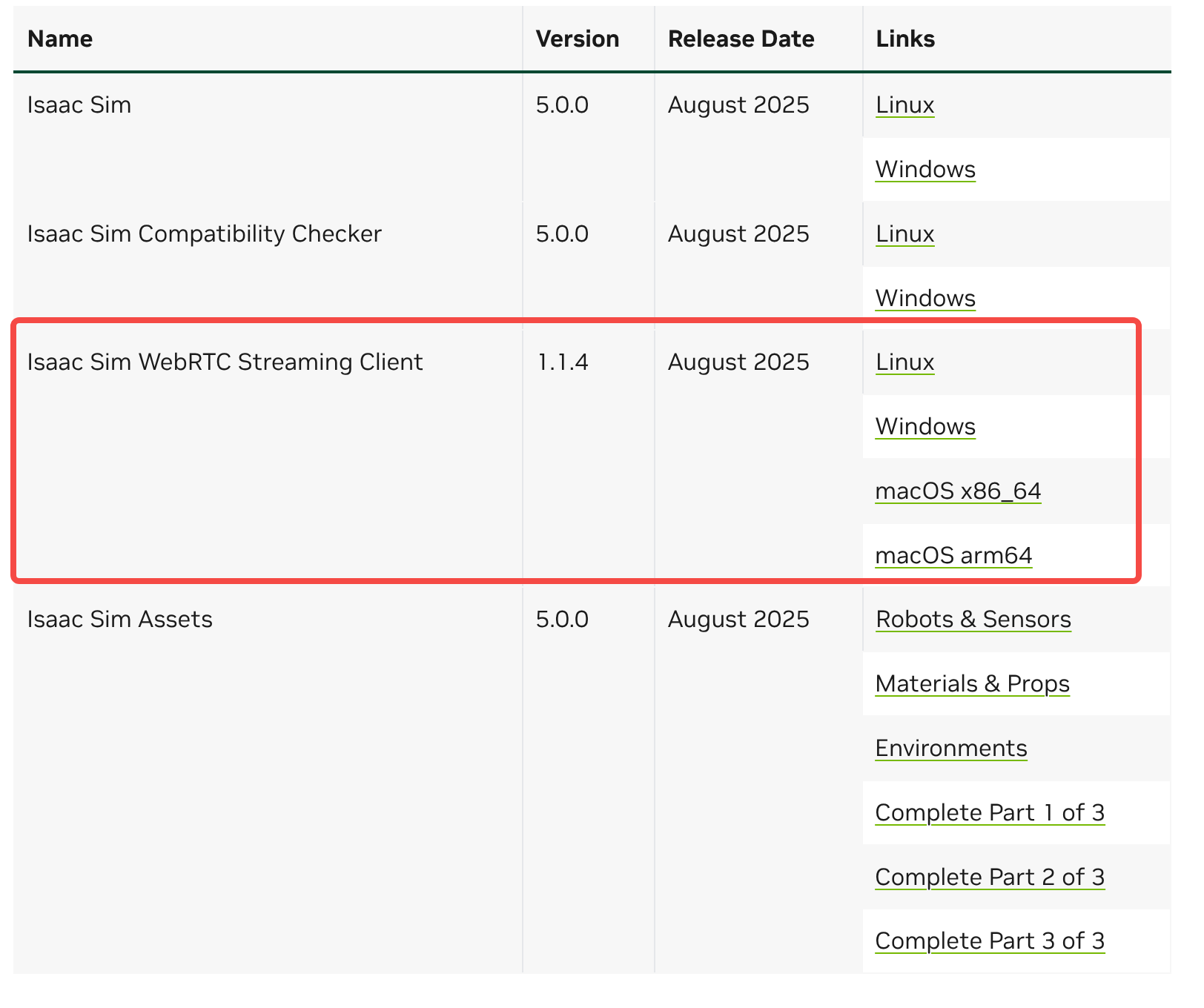1204x1008 pixels.
Task: Open the macOS arm64 link
Action: coord(953,556)
